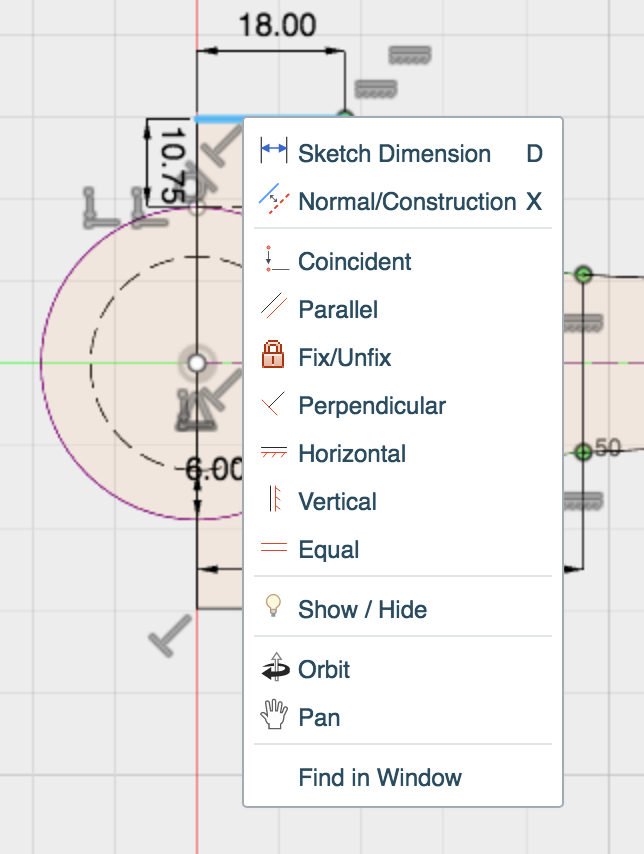
Task: Click the Fix/Unfix padlock icon
Action: [x=273, y=356]
